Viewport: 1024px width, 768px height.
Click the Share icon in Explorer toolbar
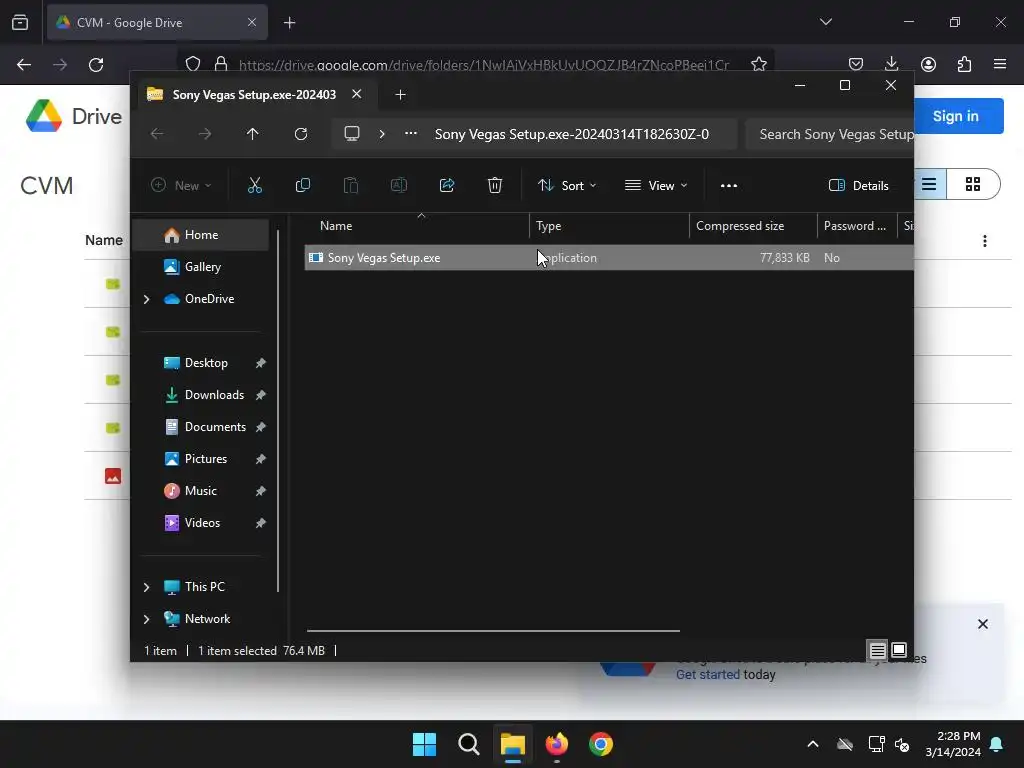coord(447,185)
